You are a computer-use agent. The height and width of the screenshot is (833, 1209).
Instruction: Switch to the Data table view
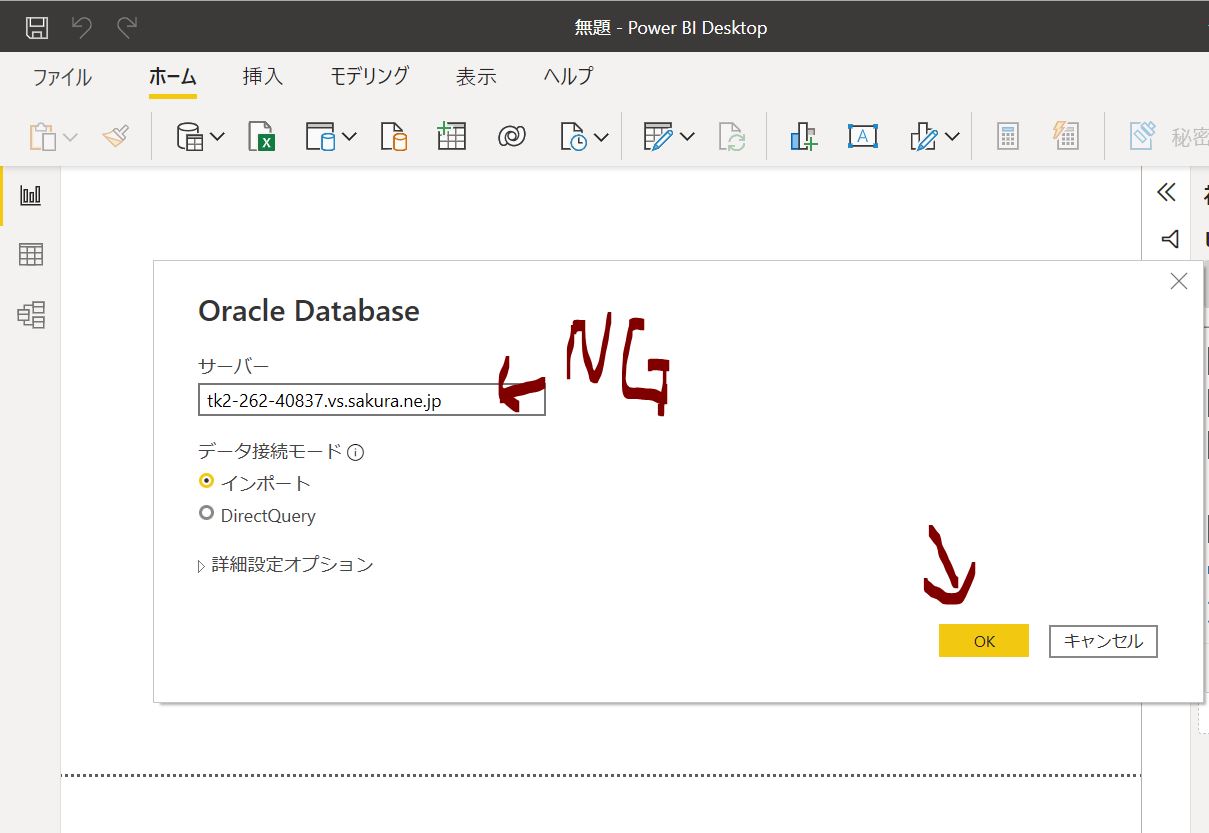[x=31, y=255]
